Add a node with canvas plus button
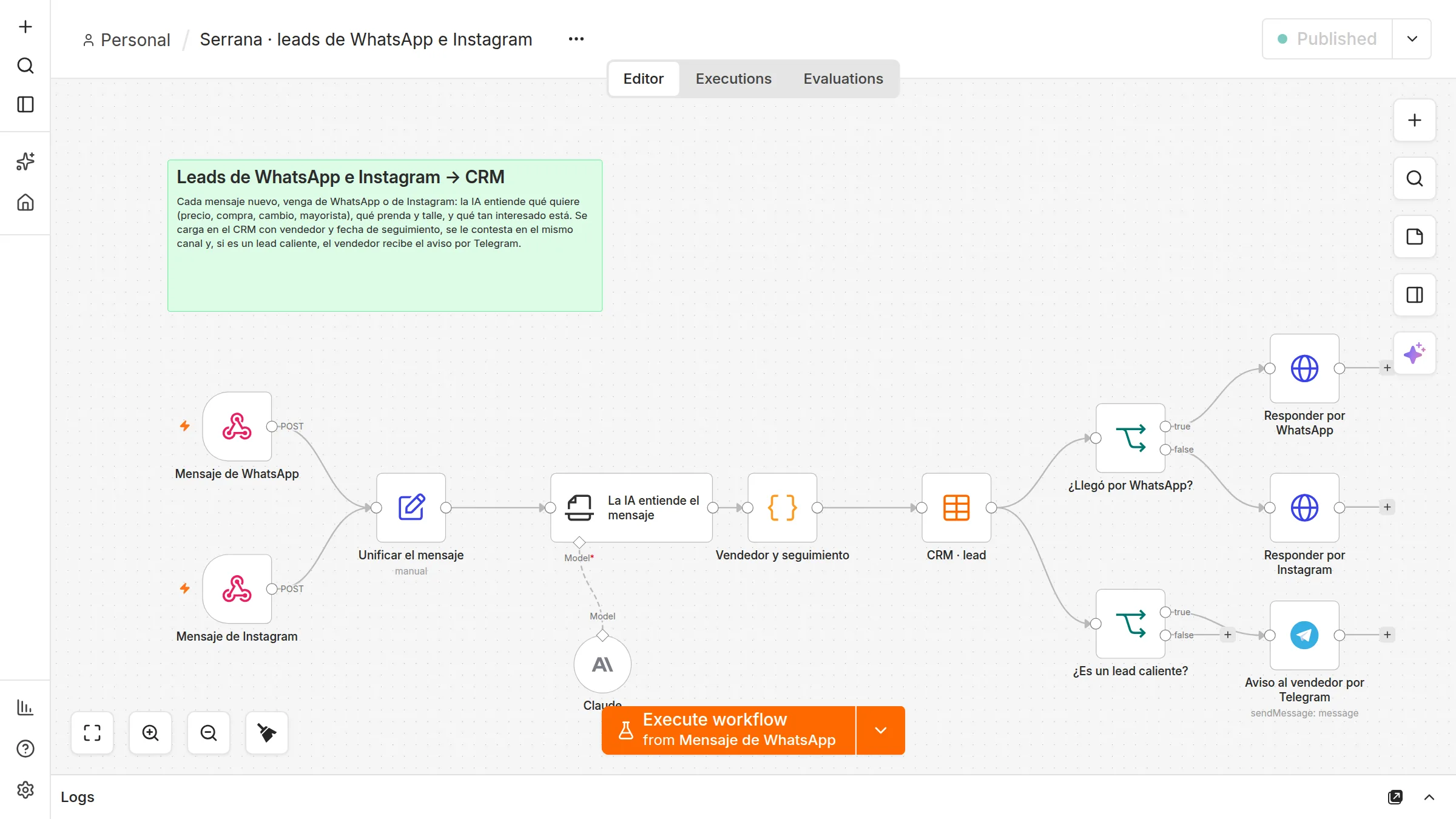 pos(1415,120)
